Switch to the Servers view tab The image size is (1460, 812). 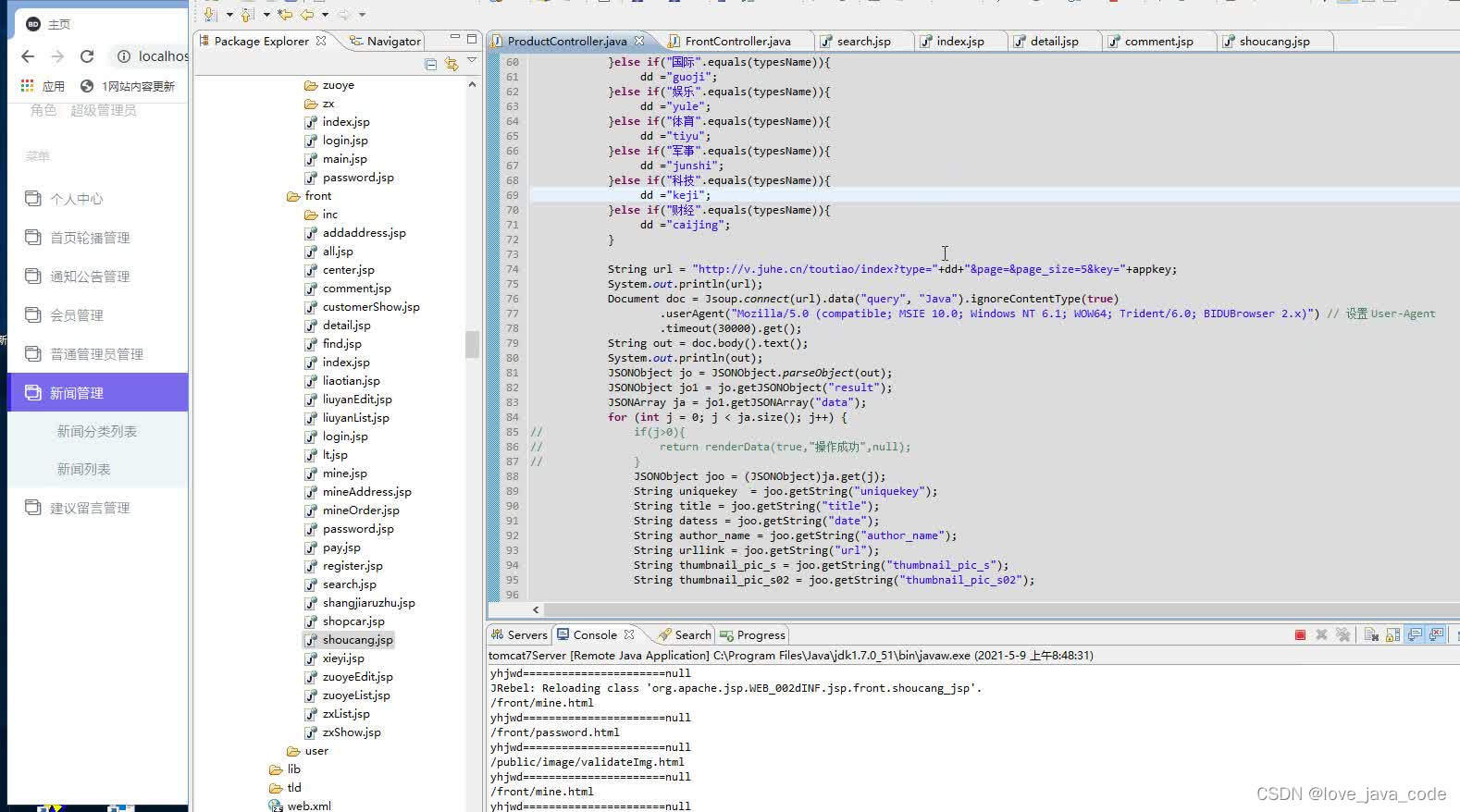click(x=520, y=634)
